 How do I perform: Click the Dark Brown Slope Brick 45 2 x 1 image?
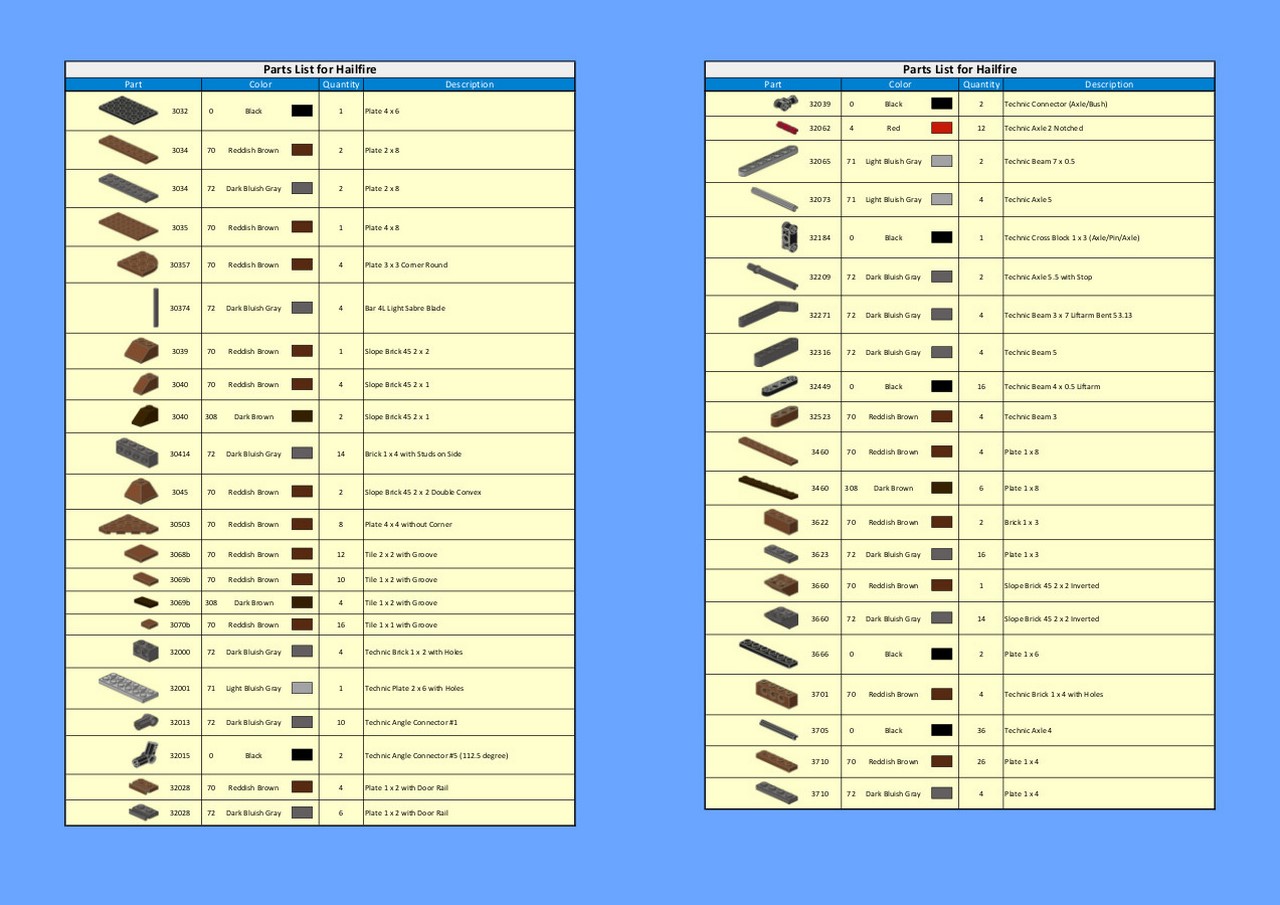(x=145, y=416)
